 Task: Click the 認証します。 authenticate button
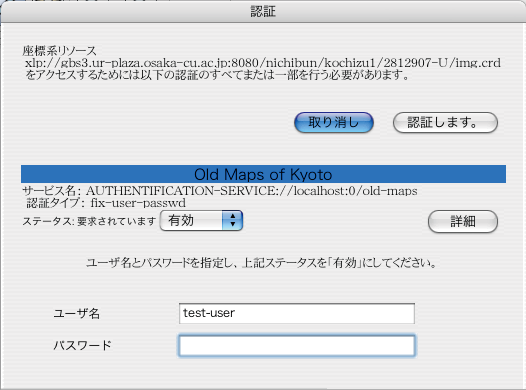[x=445, y=122]
